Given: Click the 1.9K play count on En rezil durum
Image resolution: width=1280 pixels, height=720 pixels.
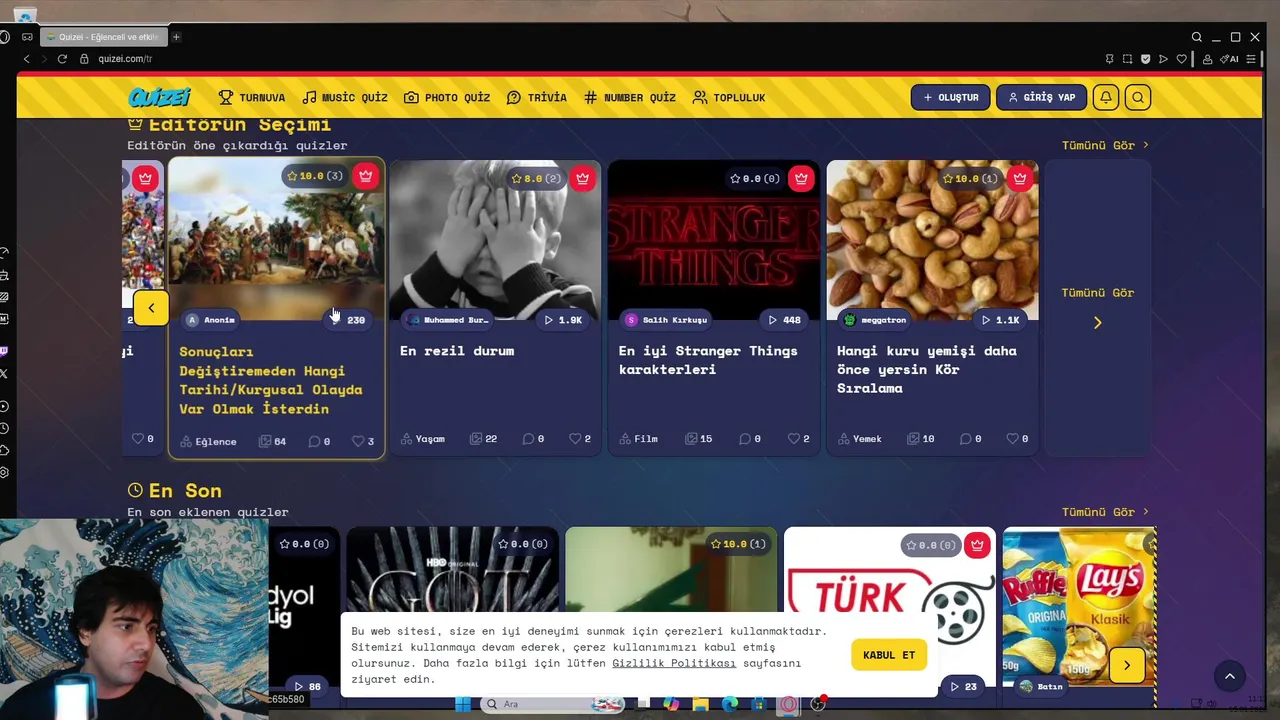Looking at the screenshot, I should click(563, 320).
